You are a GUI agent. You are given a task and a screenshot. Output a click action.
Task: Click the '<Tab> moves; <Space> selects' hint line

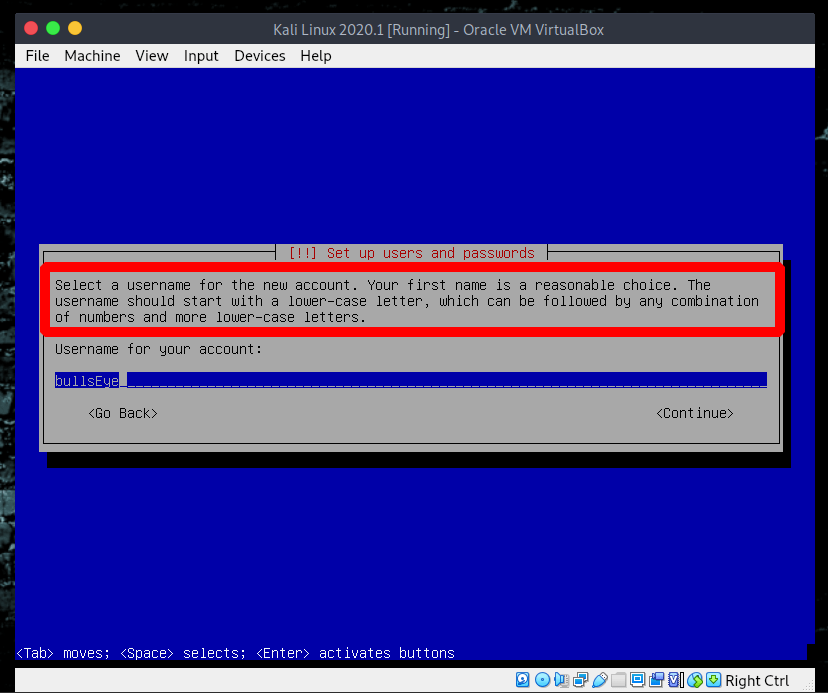coord(236,653)
